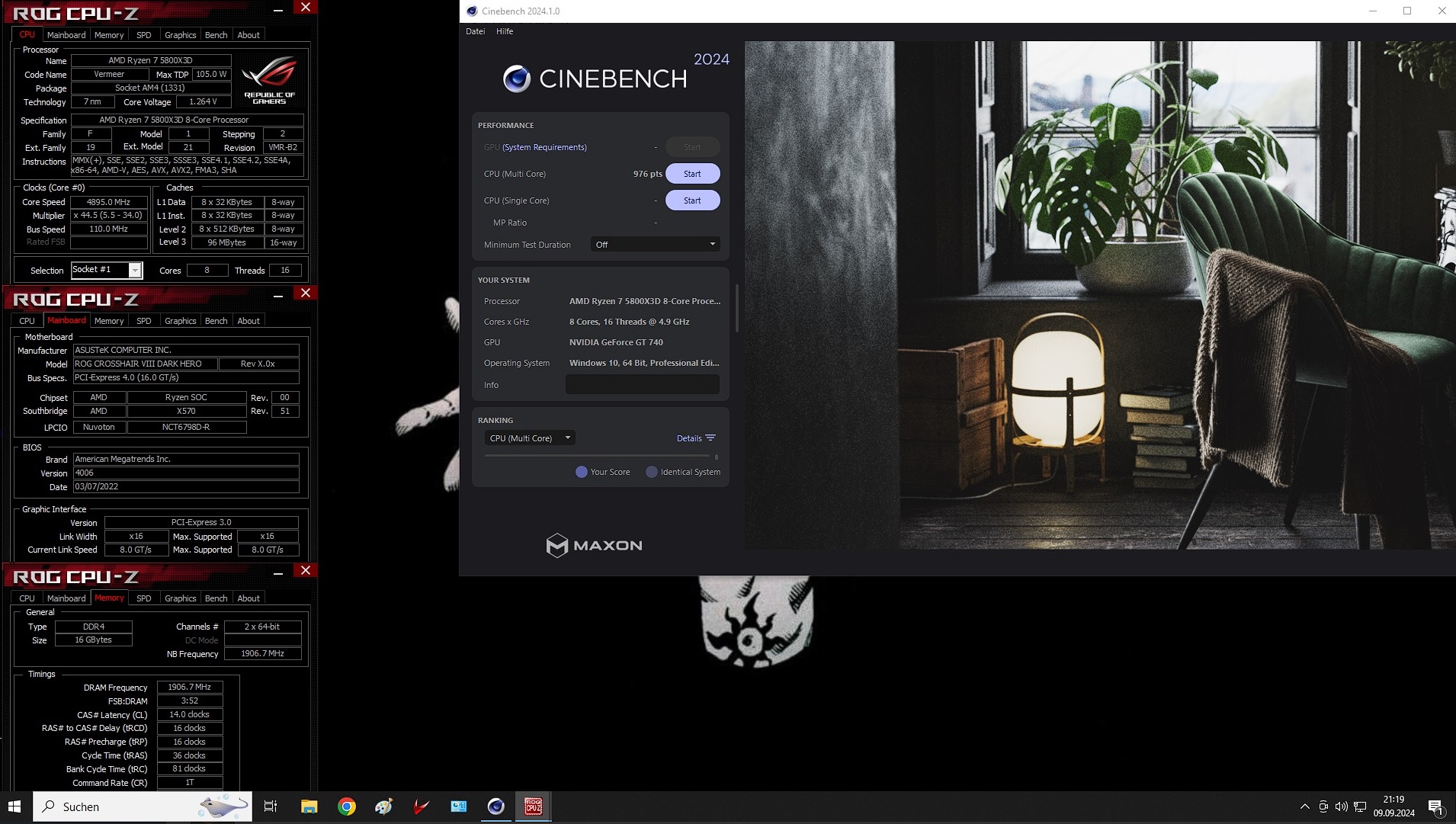Click Details in the Ranking panel
This screenshot has height=824, width=1456.
[x=689, y=438]
